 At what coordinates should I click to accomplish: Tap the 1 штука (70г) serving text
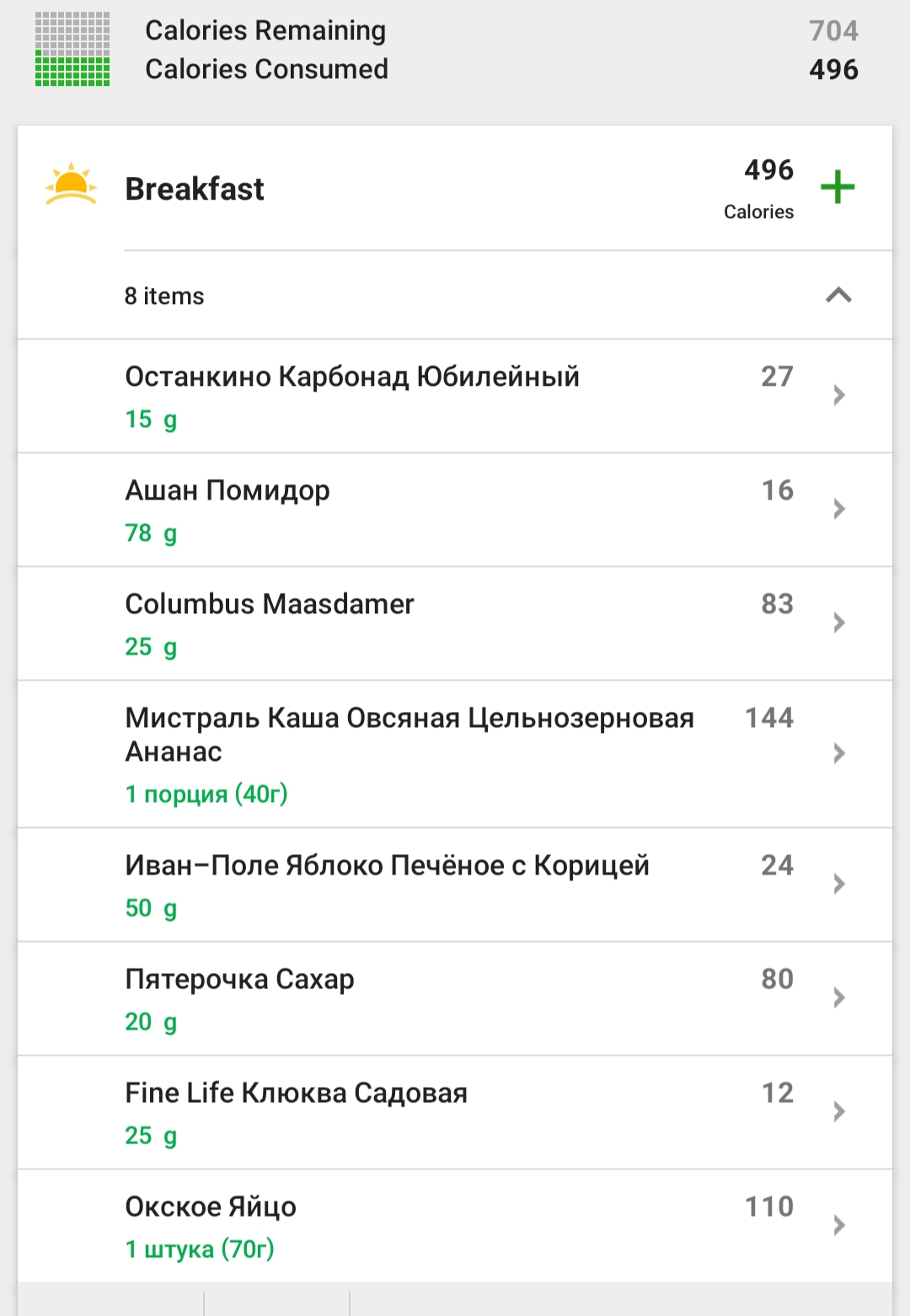(x=200, y=1249)
